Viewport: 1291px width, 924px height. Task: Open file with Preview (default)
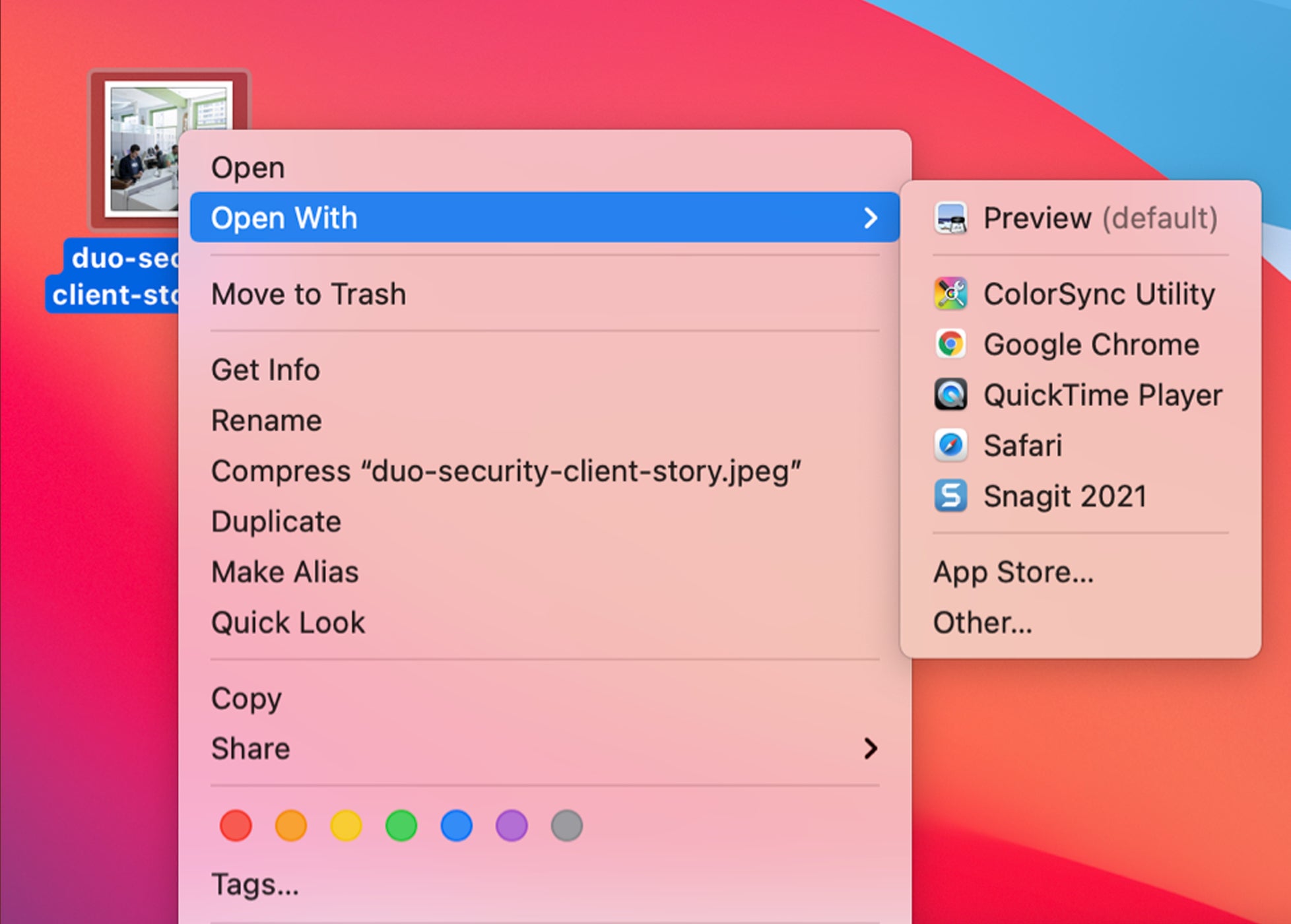pyautogui.click(x=1080, y=218)
